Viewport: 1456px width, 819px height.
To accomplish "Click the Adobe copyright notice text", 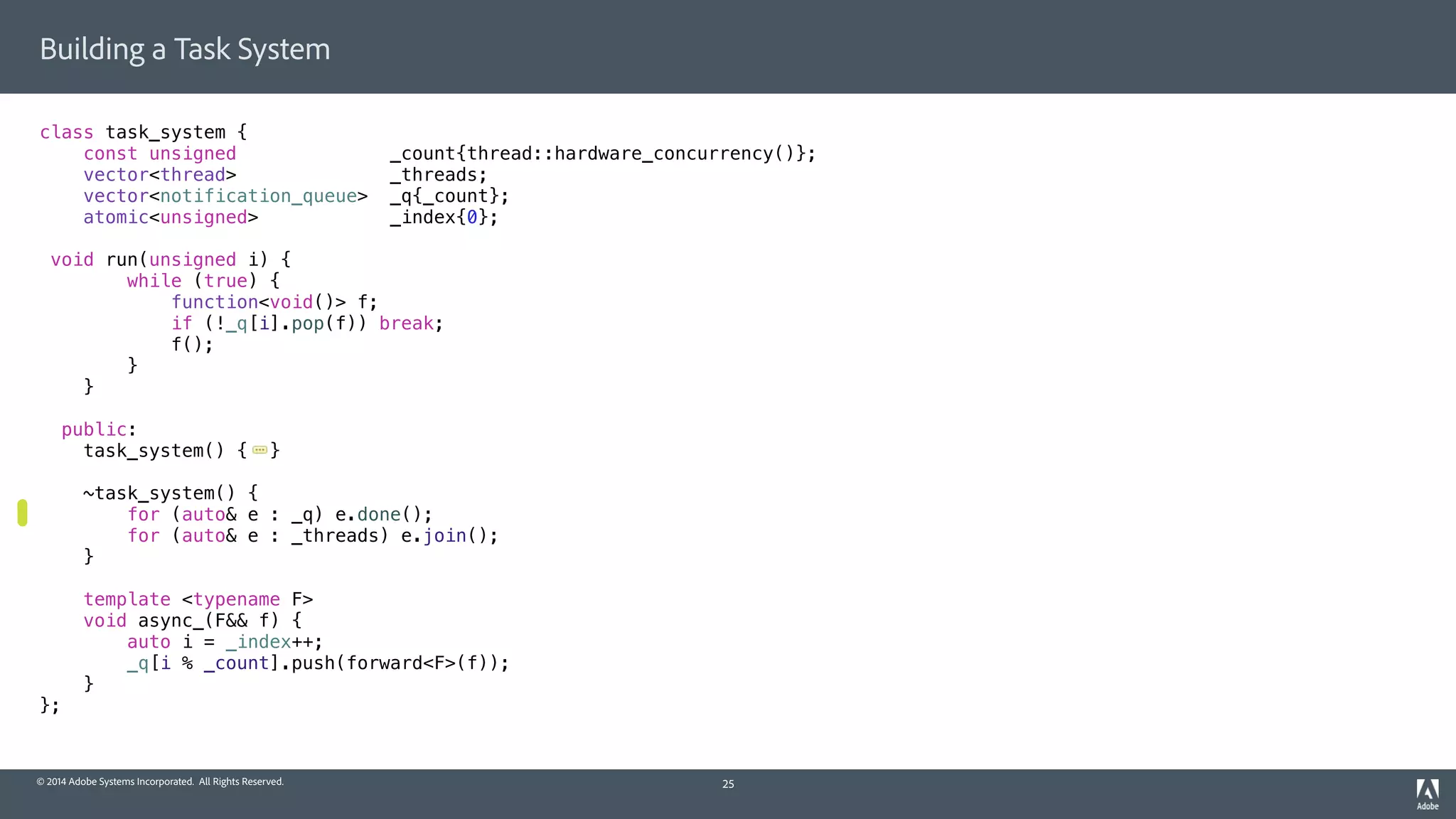I will tap(160, 781).
